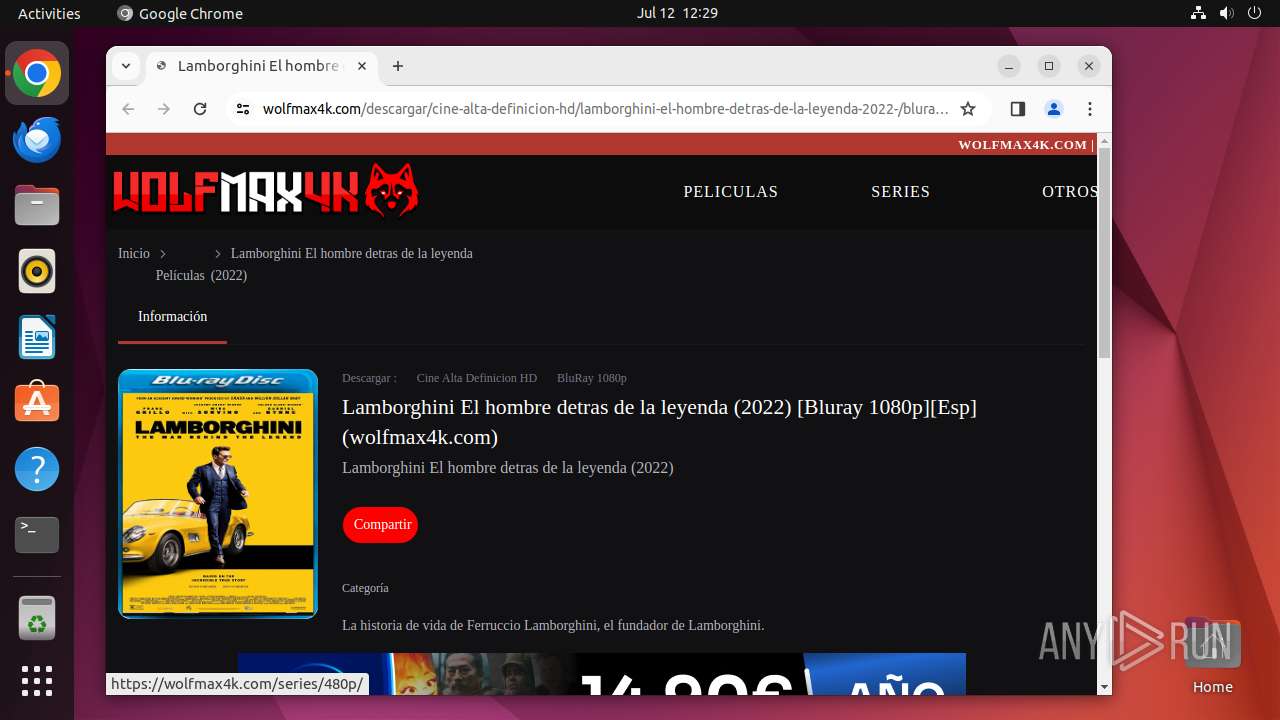The height and width of the screenshot is (720, 1280).
Task: Open Ubuntu Software store icon
Action: click(37, 403)
